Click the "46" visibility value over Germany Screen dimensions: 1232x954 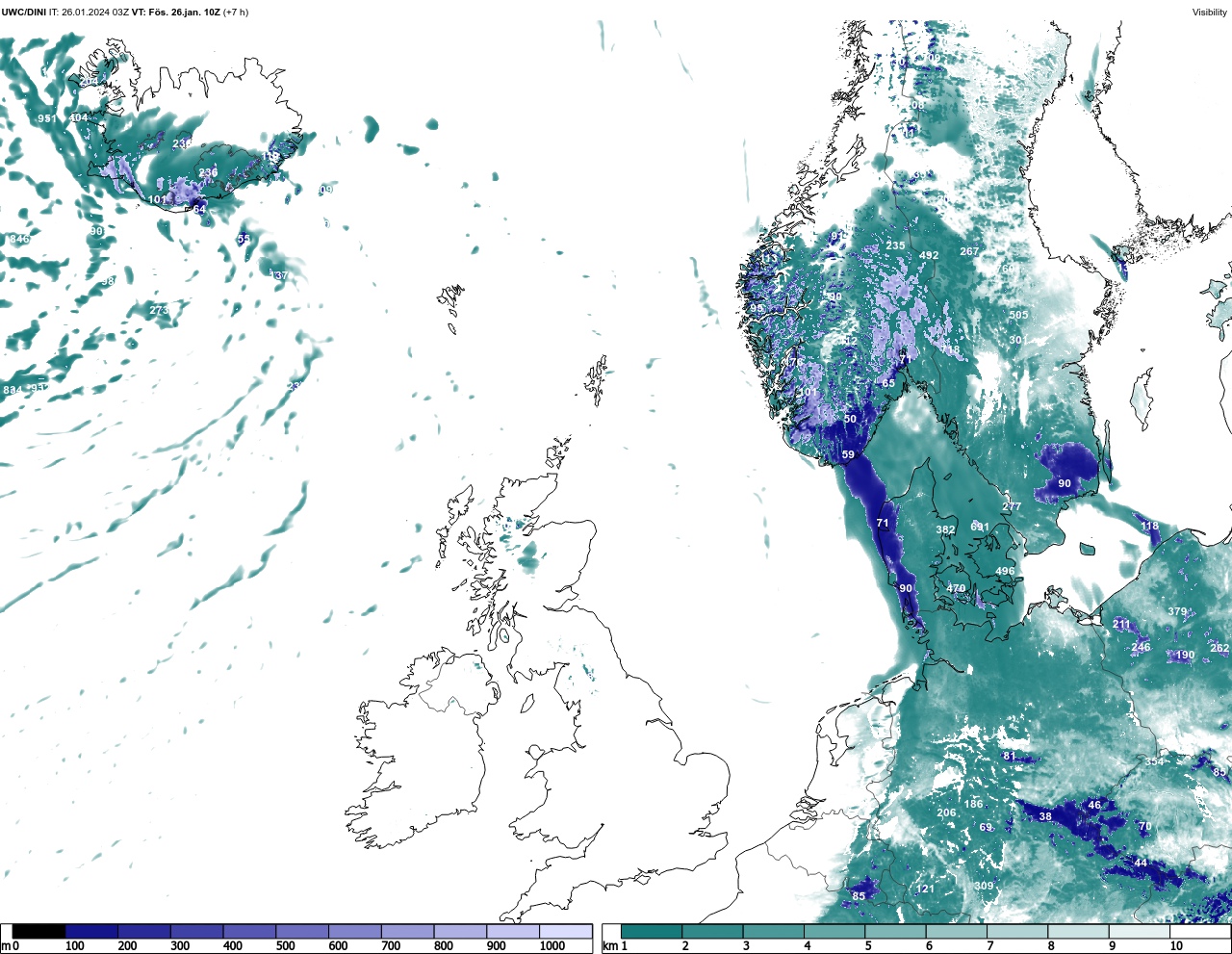coord(1094,805)
